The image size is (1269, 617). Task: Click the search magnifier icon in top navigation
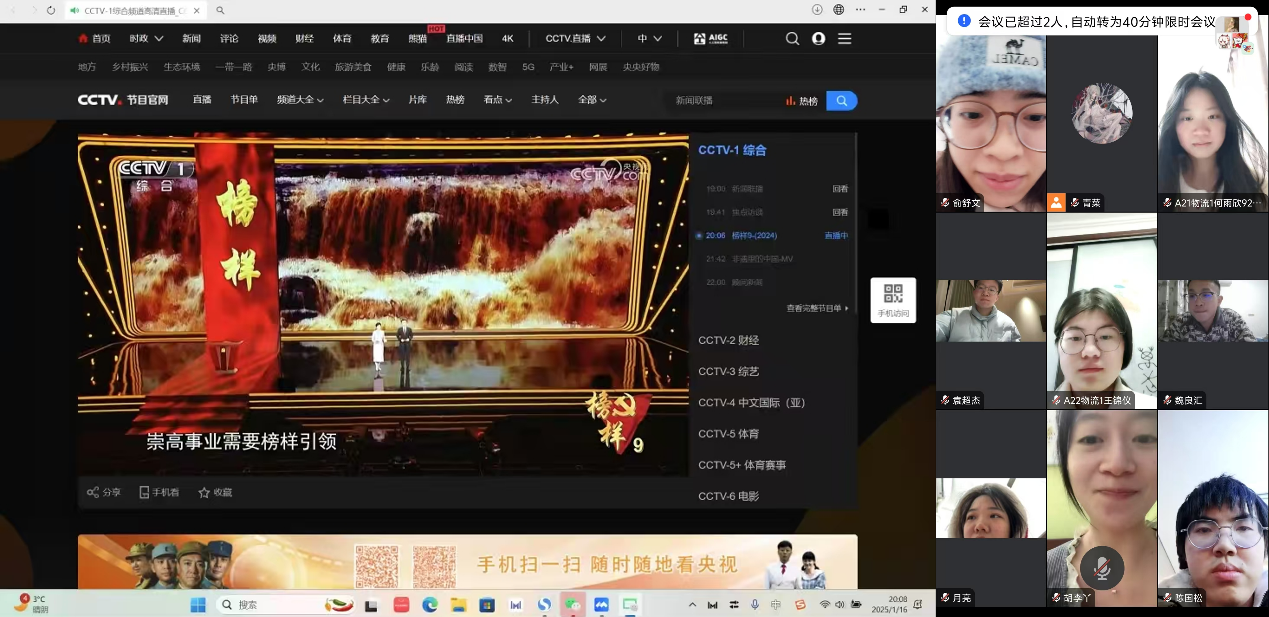click(792, 39)
